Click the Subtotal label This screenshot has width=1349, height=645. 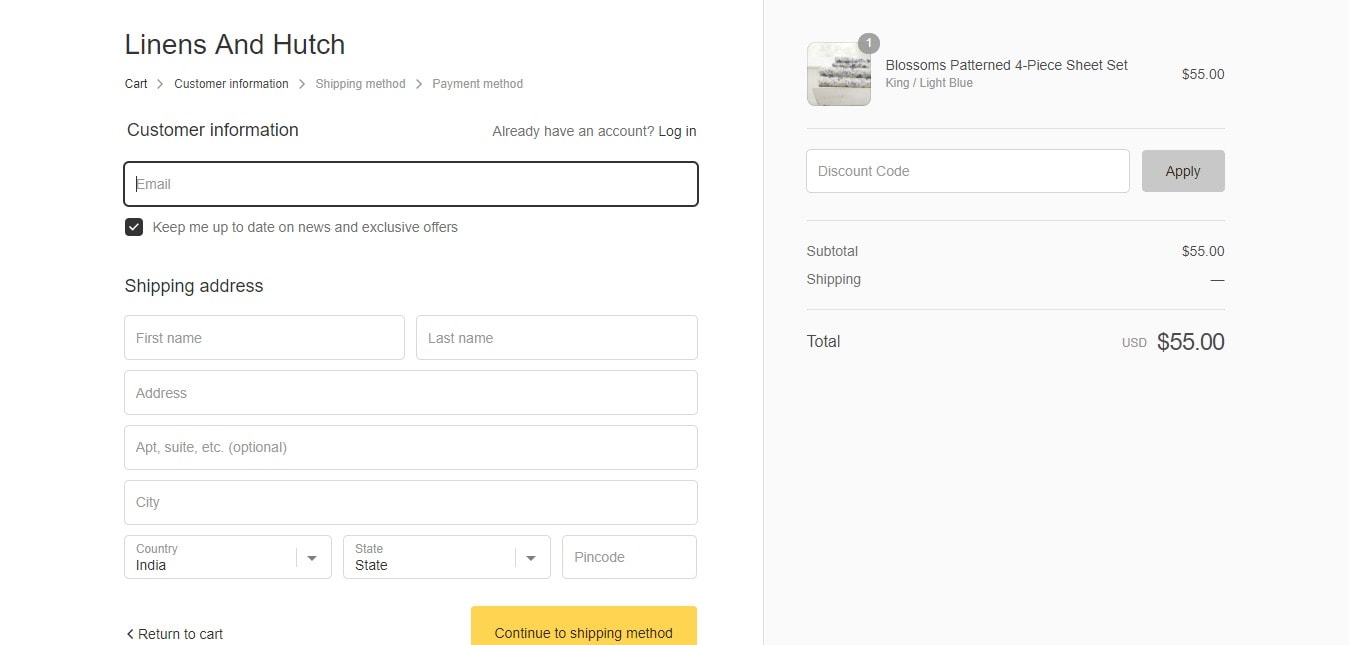point(832,251)
